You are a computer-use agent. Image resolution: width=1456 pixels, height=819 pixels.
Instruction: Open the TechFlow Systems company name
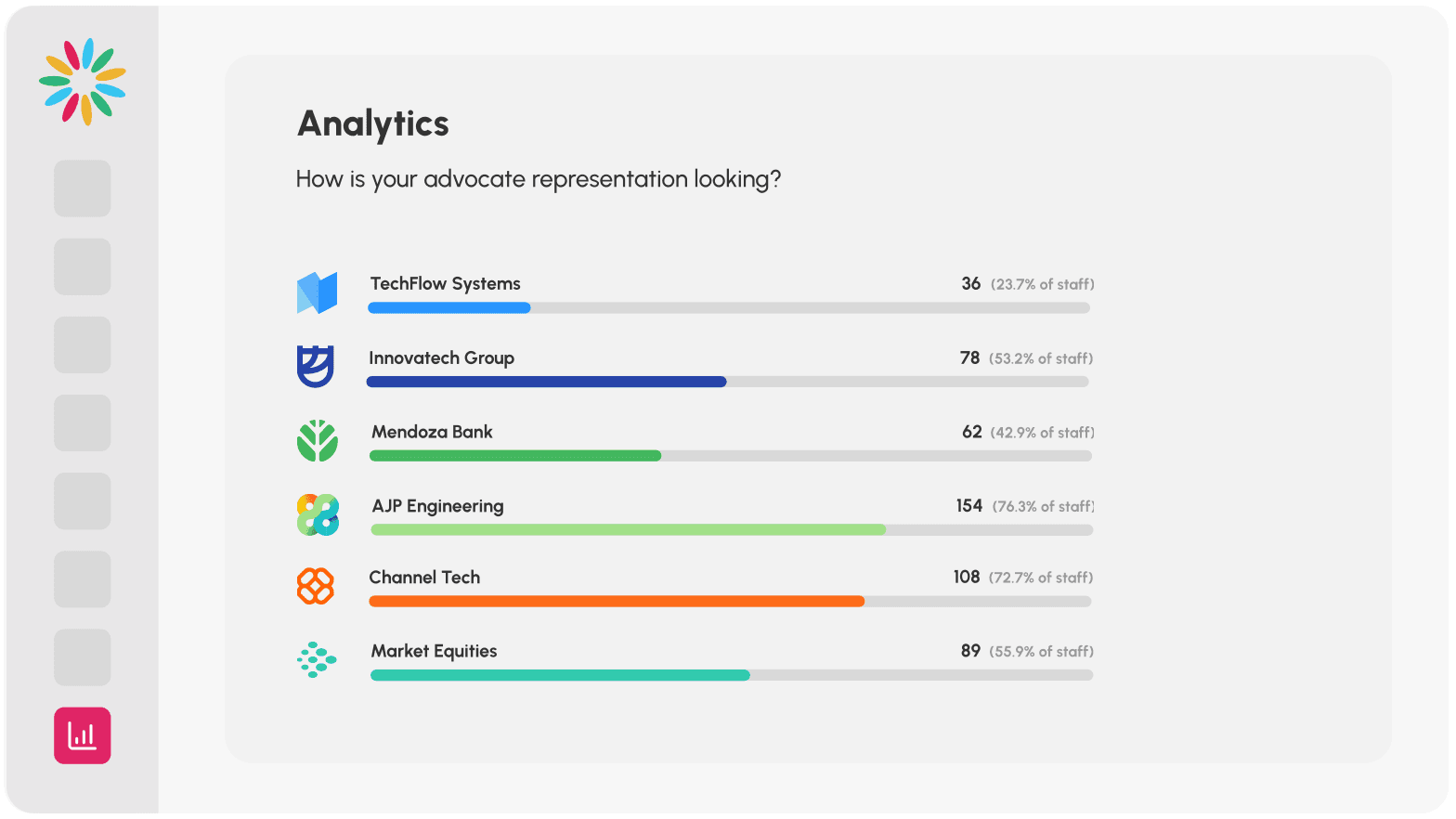coord(446,284)
